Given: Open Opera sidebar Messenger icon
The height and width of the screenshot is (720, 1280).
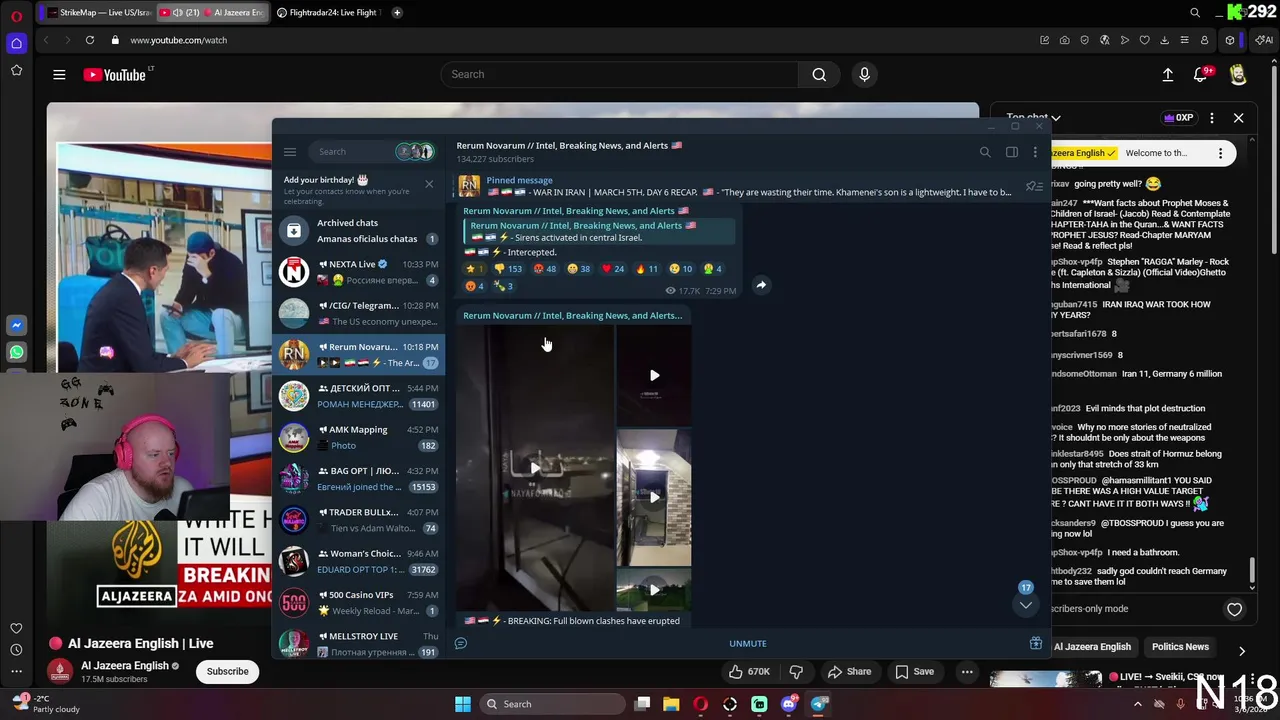Looking at the screenshot, I should [17, 325].
